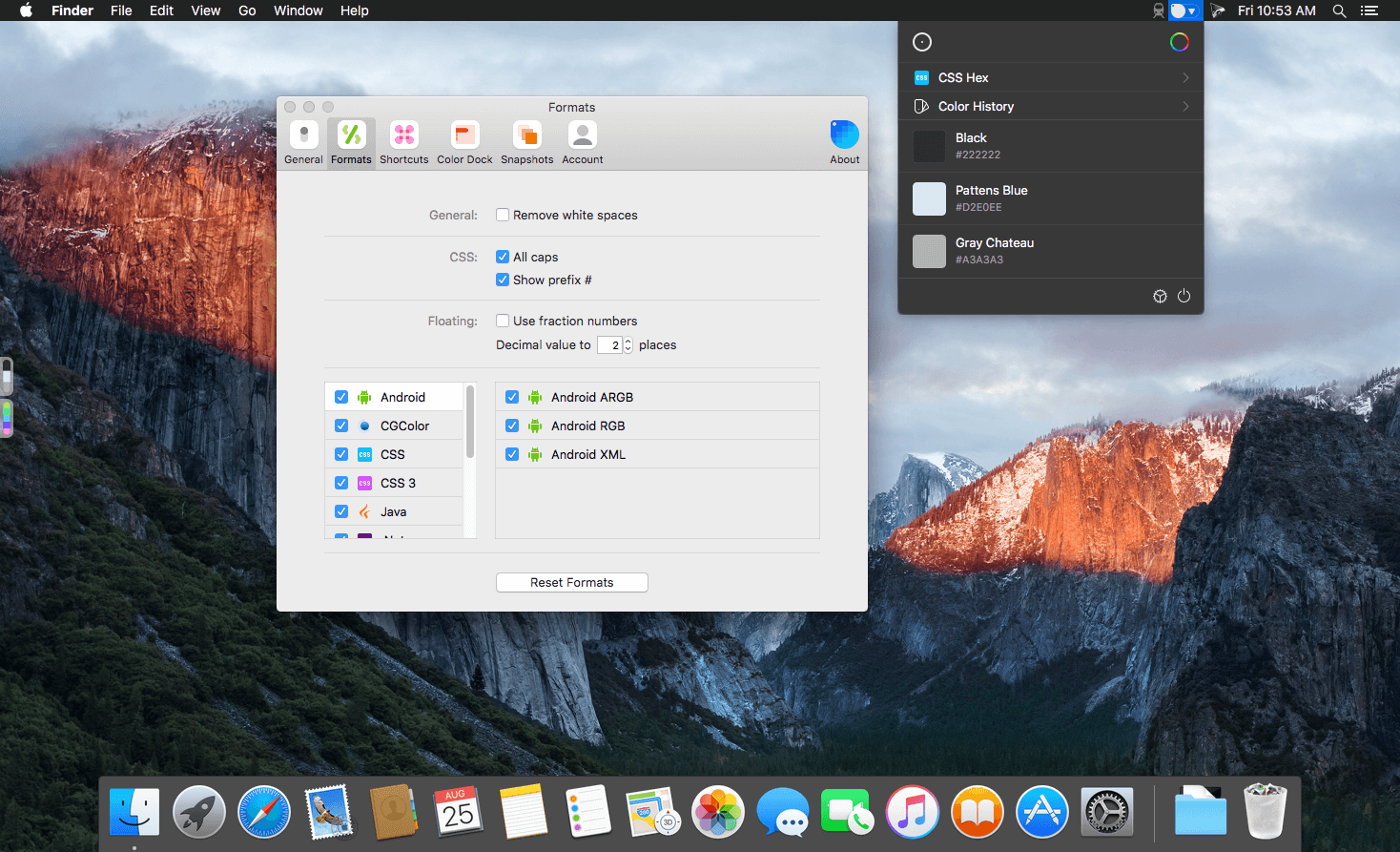1400x852 pixels.
Task: Click the color picker magnifier circle icon
Action: 922,42
